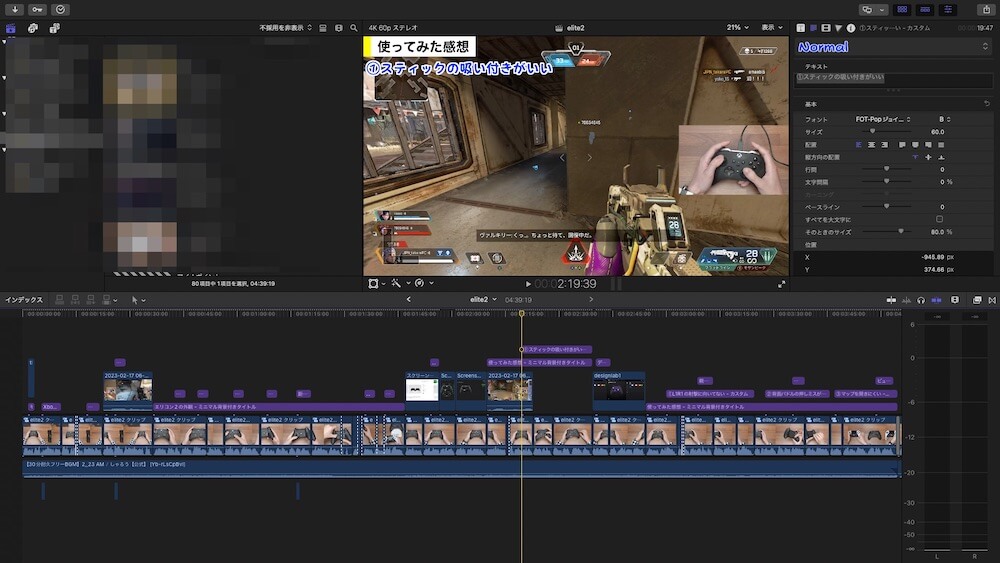Enable the すべてを大文字に all caps checkbox

click(939, 219)
